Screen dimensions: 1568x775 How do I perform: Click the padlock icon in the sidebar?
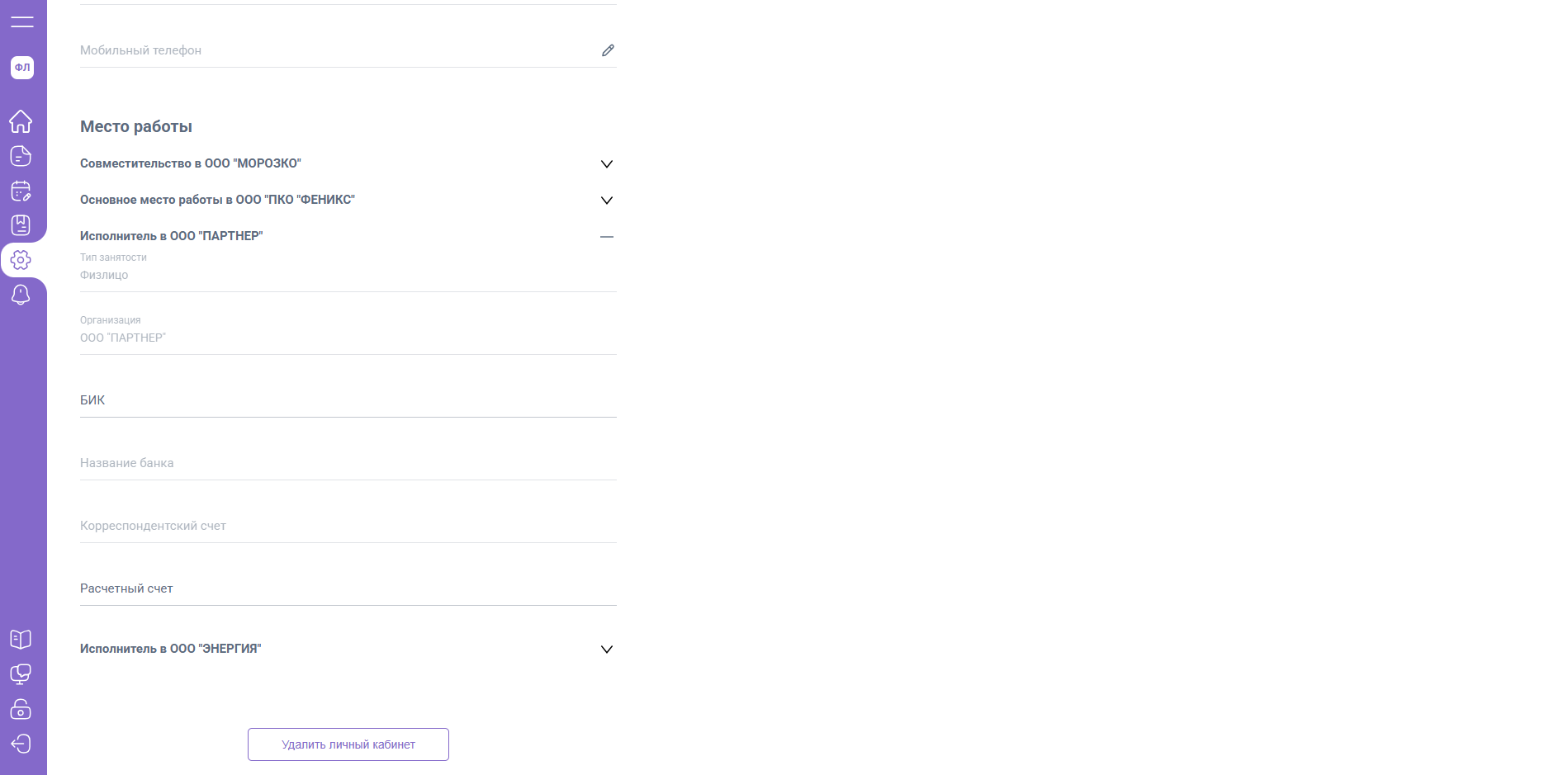[x=21, y=709]
